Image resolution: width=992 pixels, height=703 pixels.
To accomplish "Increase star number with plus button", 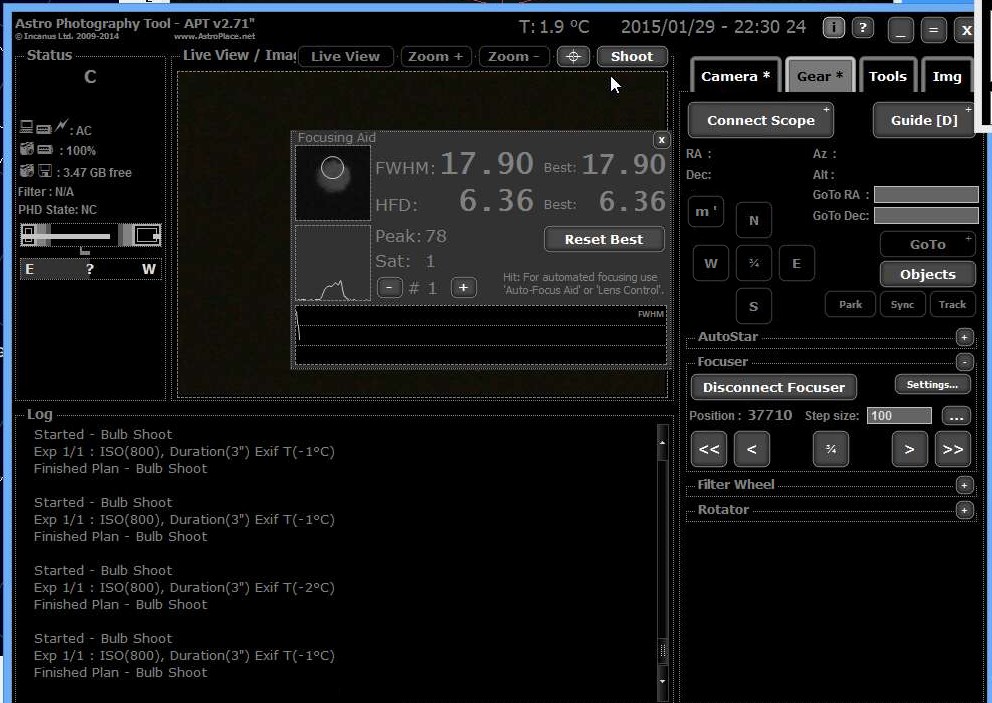I will [463, 288].
